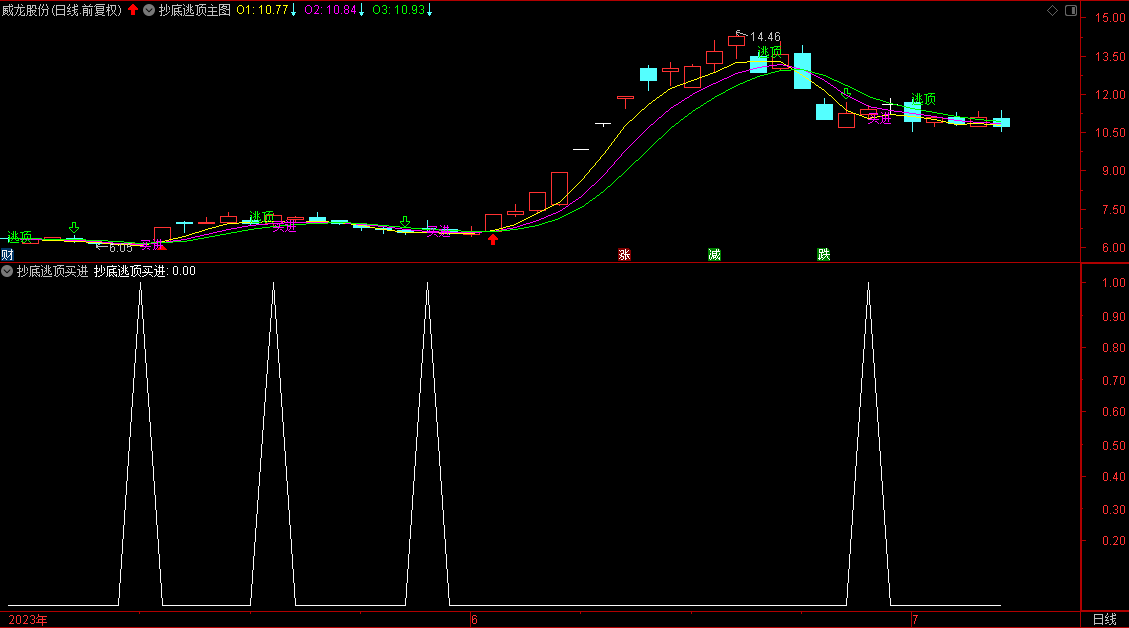Click the red up-arrow next to the stock title
Viewport: 1129px width, 628px height.
(133, 10)
